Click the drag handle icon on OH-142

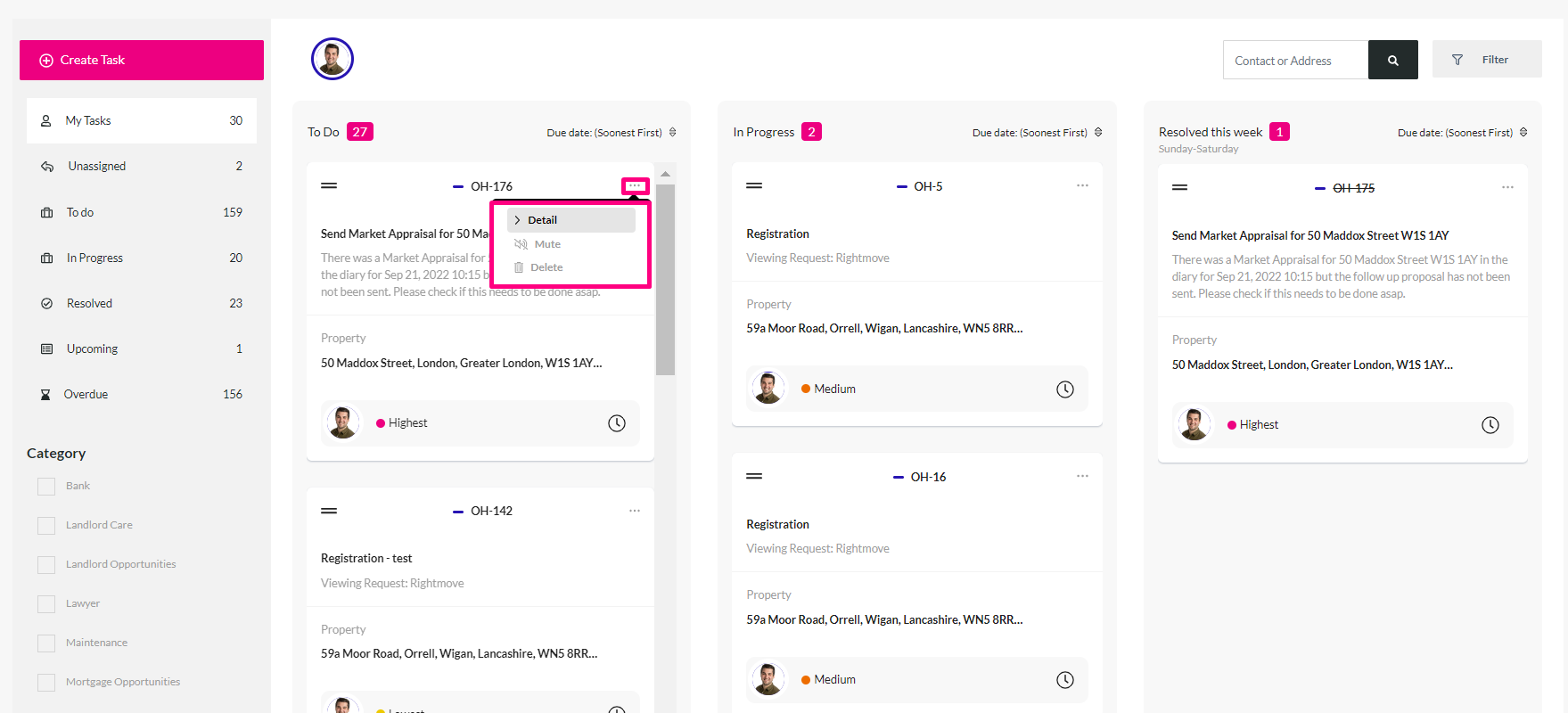tap(329, 511)
